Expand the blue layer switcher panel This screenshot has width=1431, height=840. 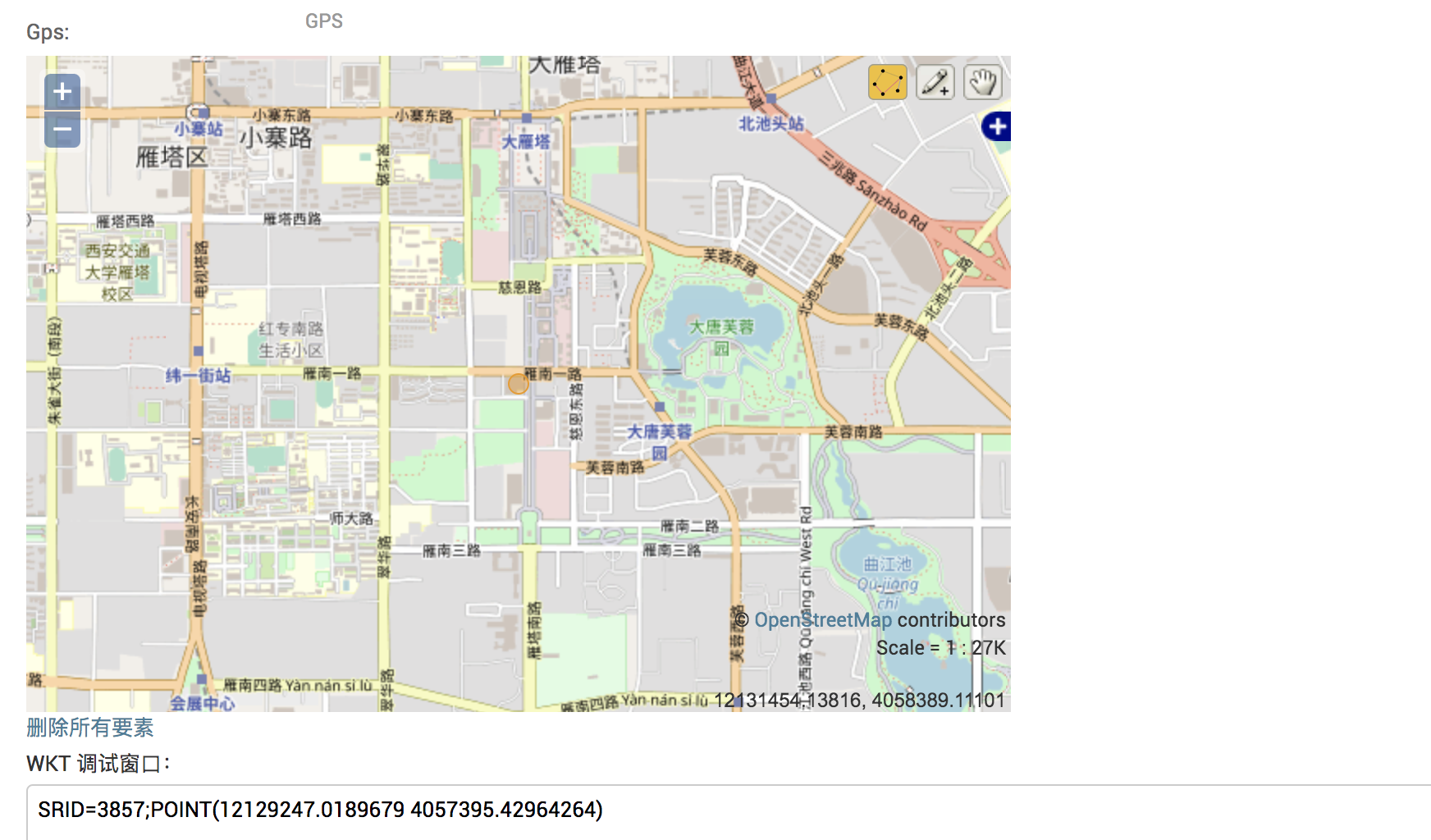pos(996,126)
